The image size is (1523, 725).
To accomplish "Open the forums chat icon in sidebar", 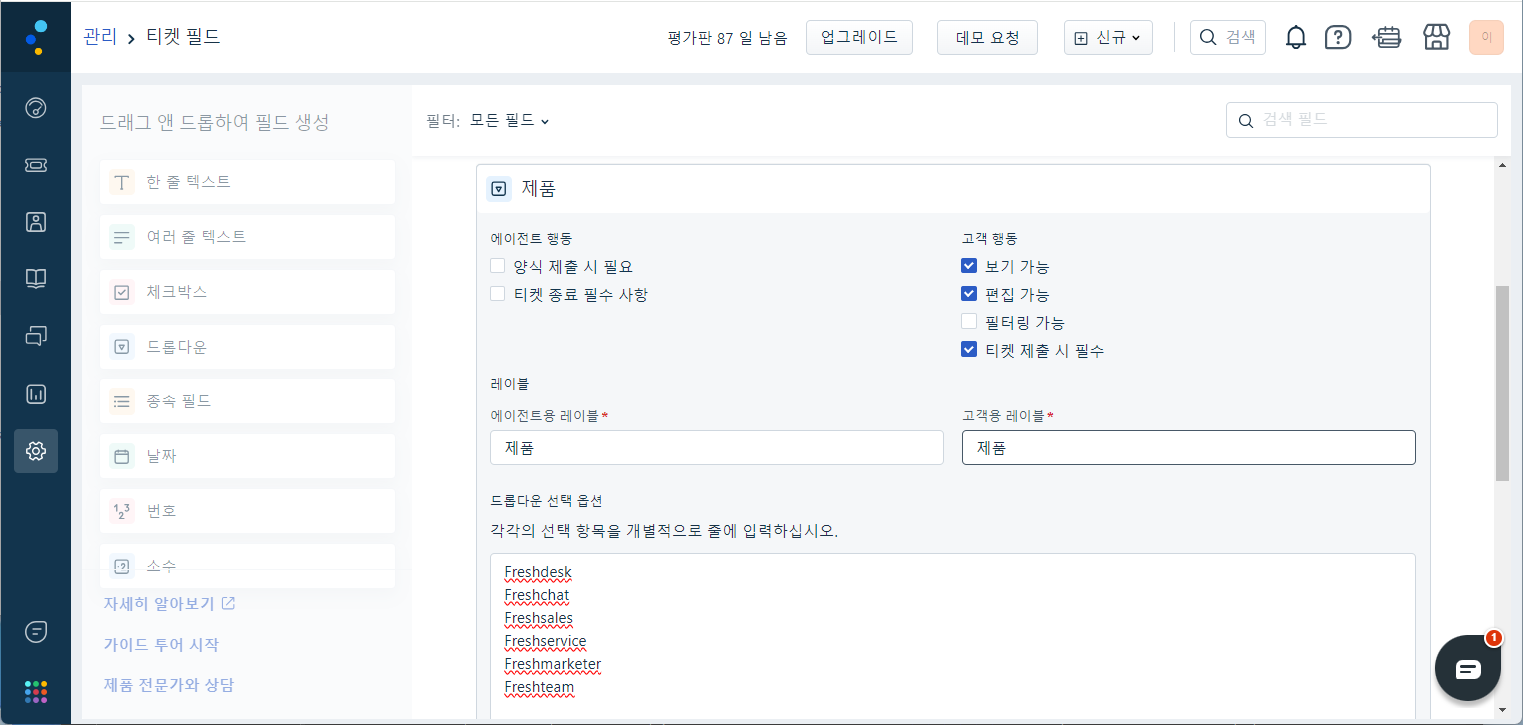I will click(36, 336).
